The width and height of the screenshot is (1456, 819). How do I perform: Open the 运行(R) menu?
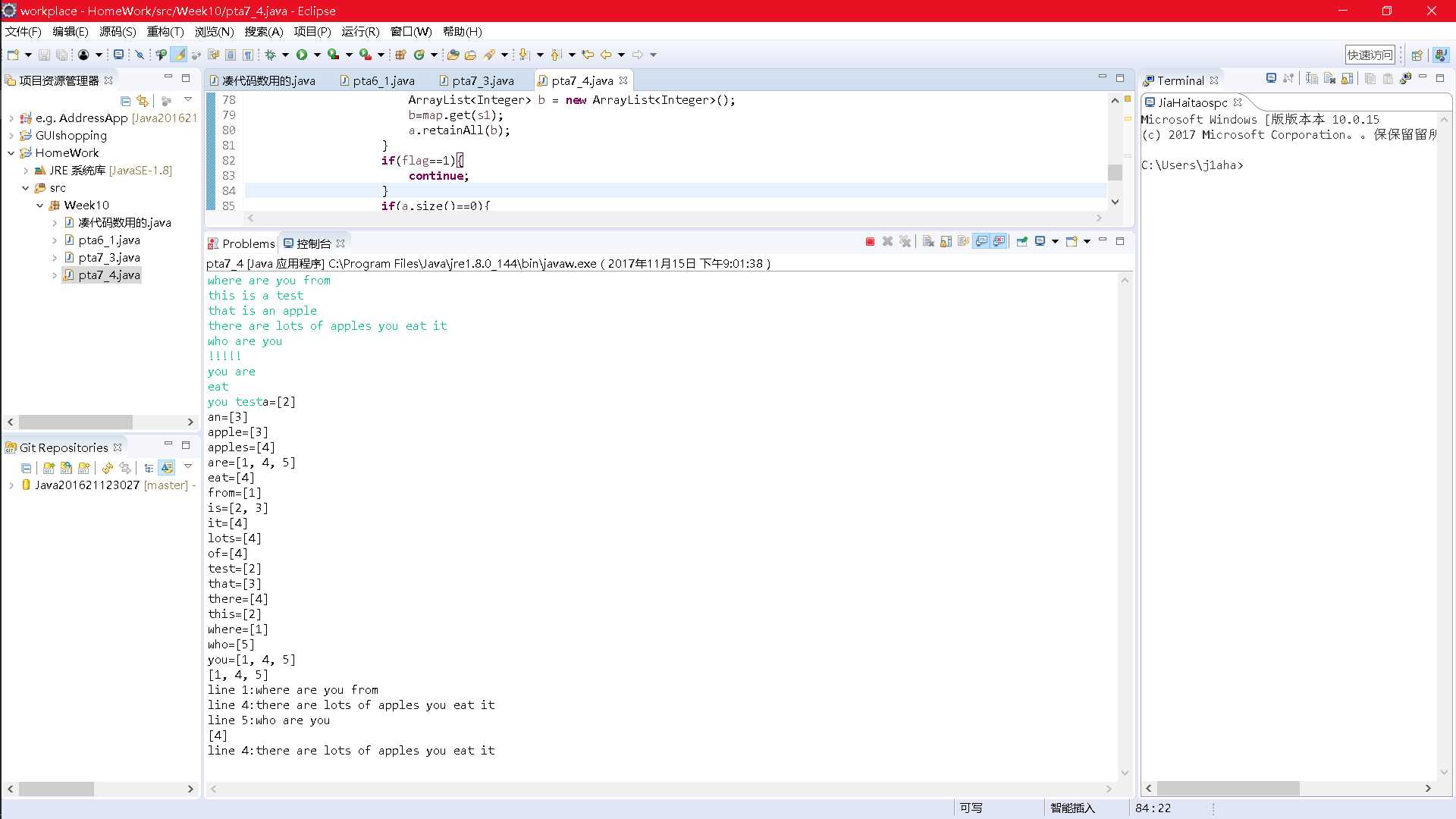[360, 31]
